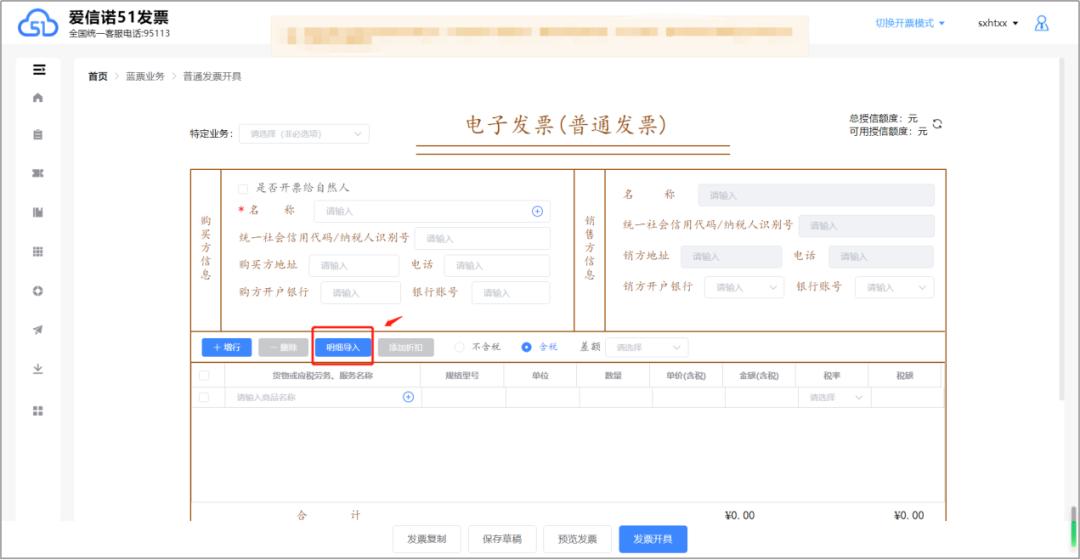Click the buyer 电话 input field

(x=497, y=265)
